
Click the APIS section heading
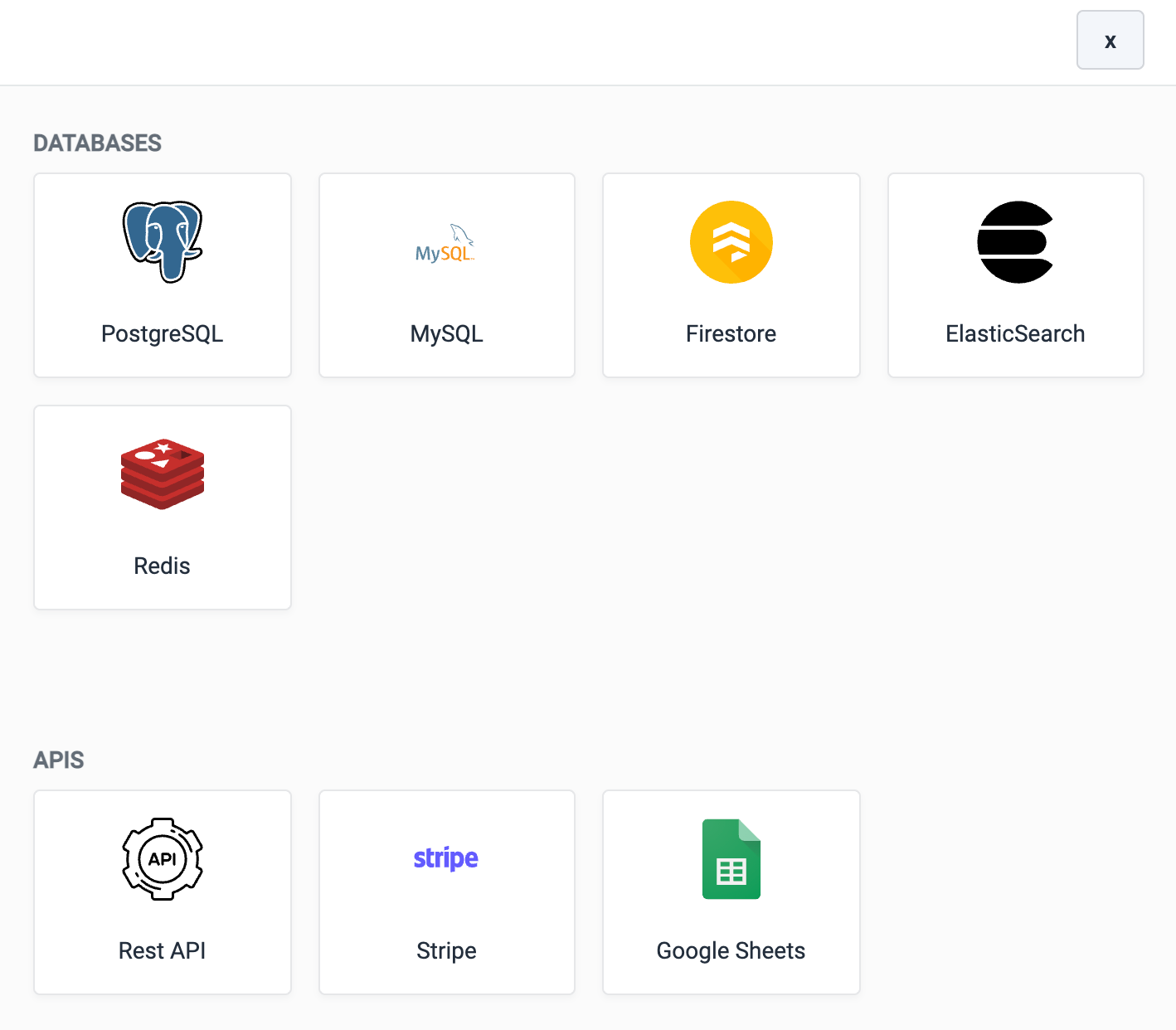pos(59,760)
